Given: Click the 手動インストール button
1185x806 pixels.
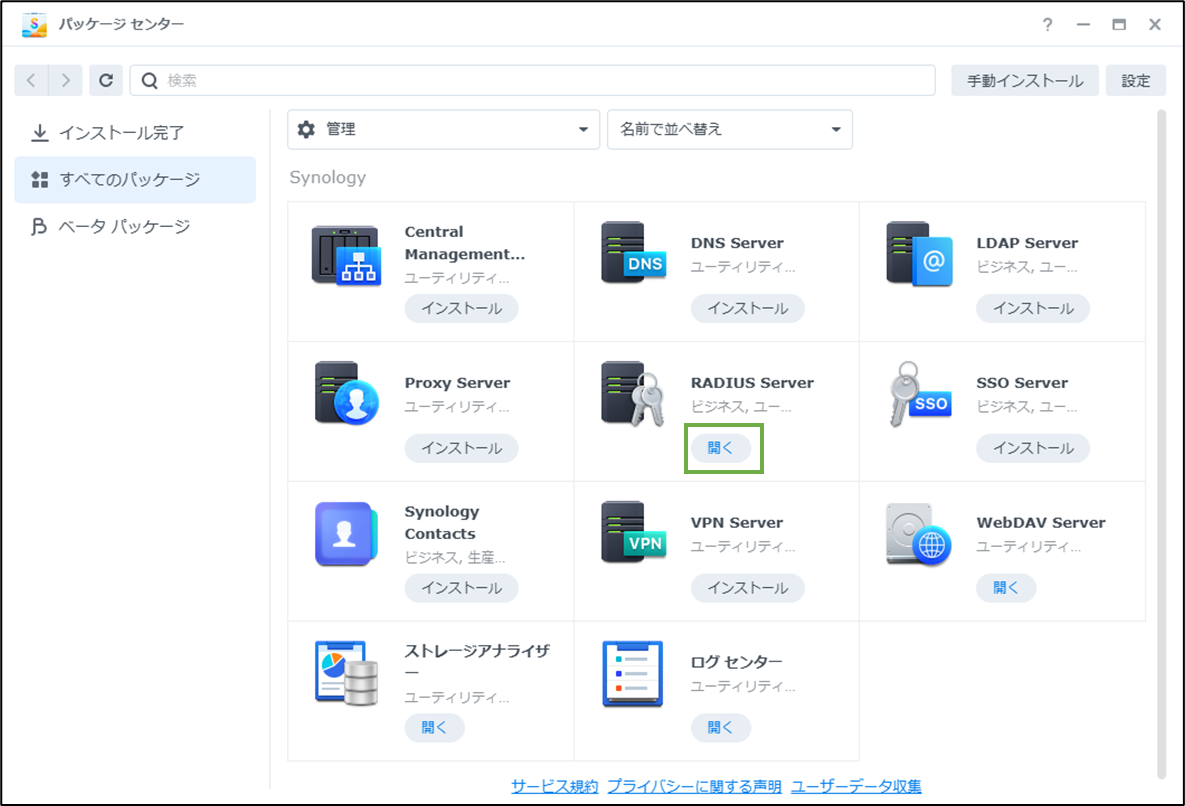Looking at the screenshot, I should 1024,80.
